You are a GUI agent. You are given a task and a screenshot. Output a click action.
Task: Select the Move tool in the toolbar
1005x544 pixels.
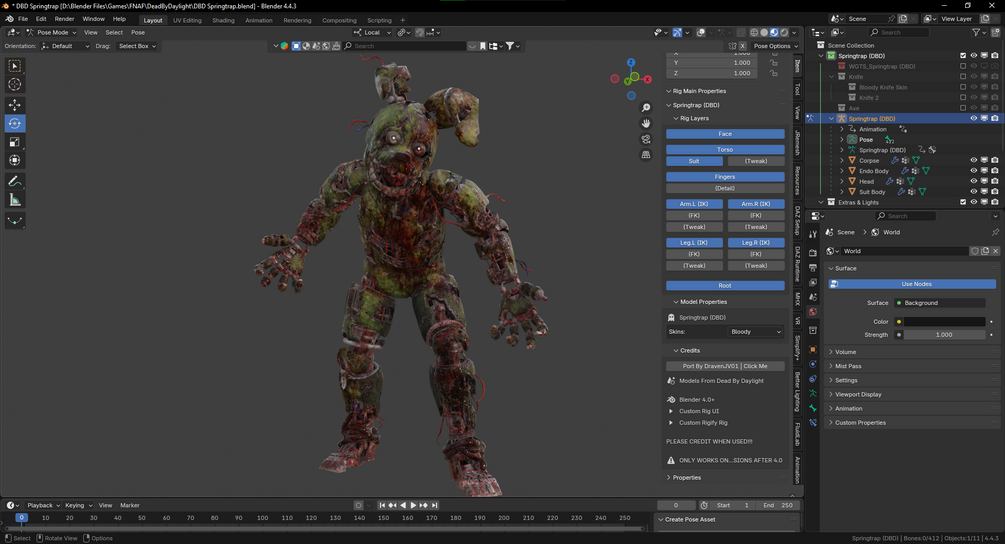(x=15, y=105)
